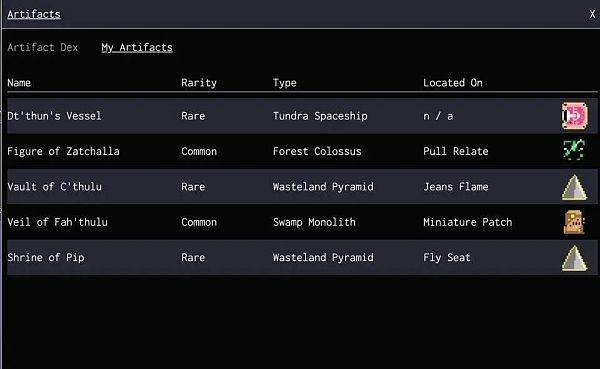Select the Vault of C'thulu row name
The height and width of the screenshot is (369, 600).
coord(54,187)
